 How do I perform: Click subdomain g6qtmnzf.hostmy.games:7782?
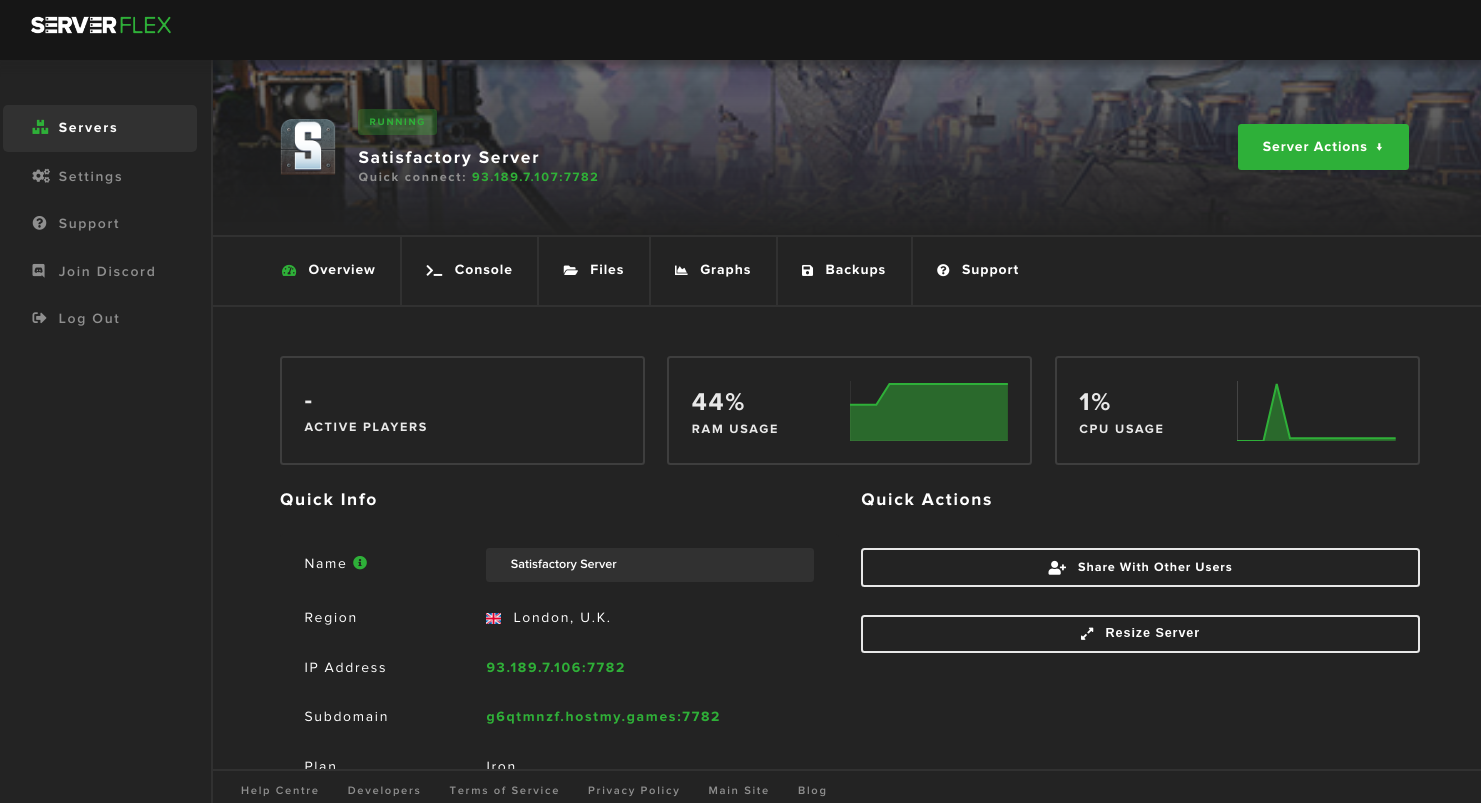(603, 717)
